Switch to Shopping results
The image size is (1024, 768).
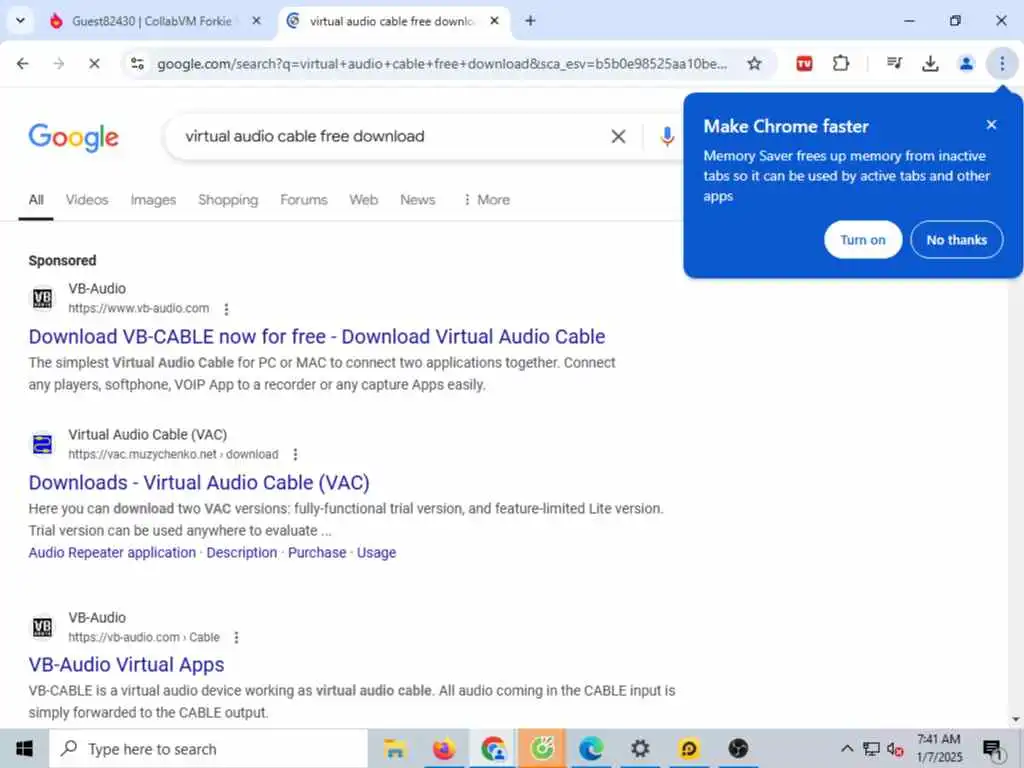click(228, 200)
